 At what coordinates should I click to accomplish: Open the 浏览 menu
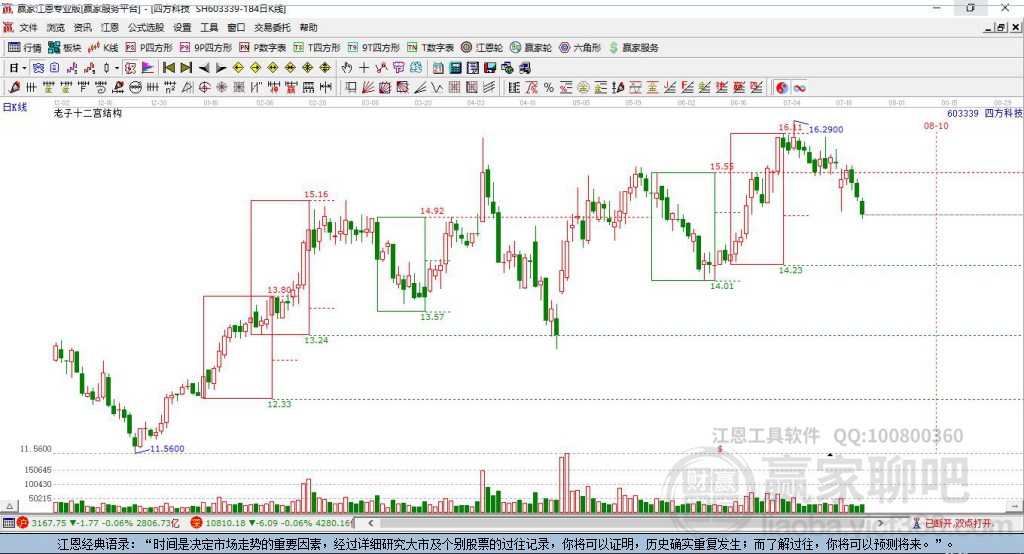[56, 27]
